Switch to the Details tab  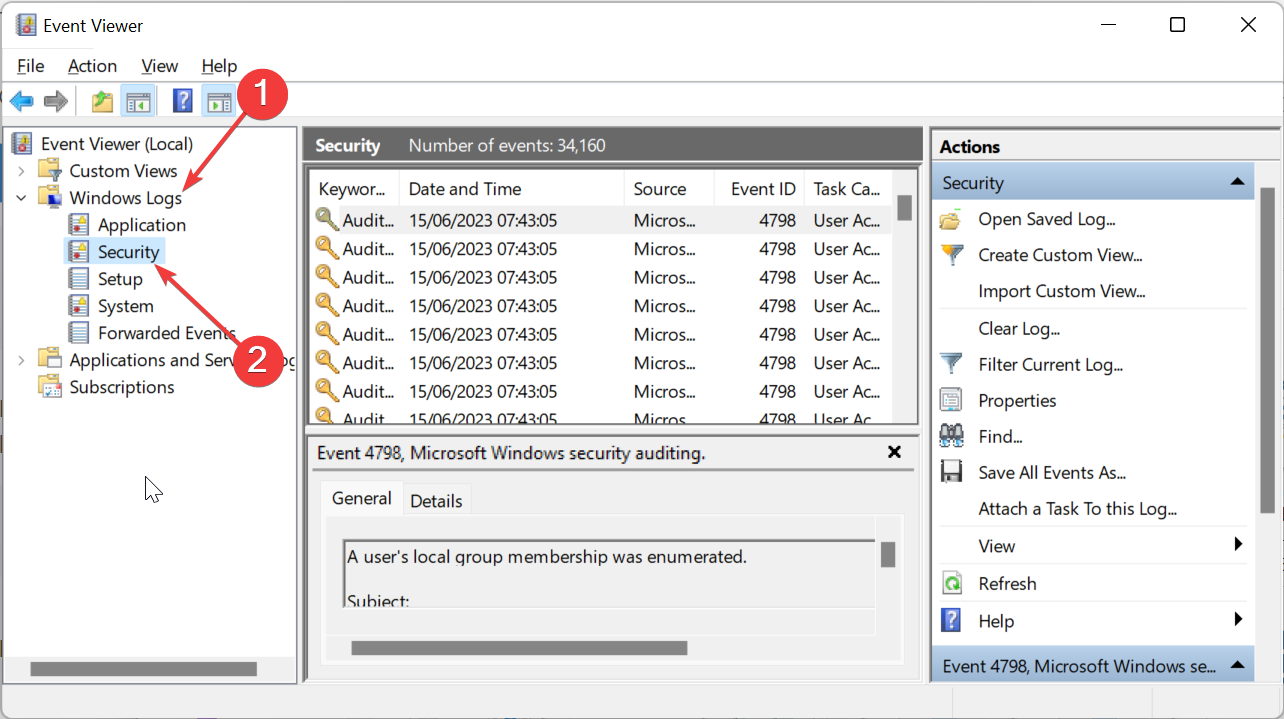point(437,501)
